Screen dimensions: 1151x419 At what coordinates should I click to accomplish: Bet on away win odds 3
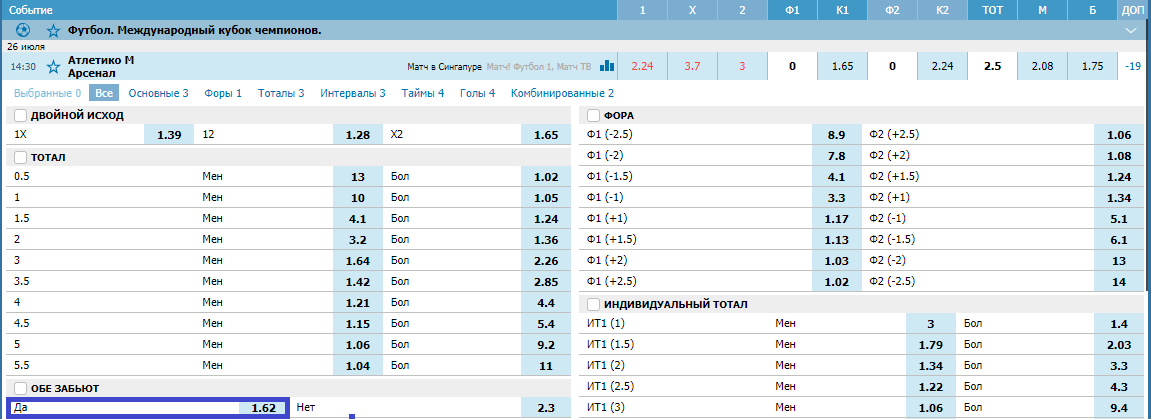click(x=742, y=66)
